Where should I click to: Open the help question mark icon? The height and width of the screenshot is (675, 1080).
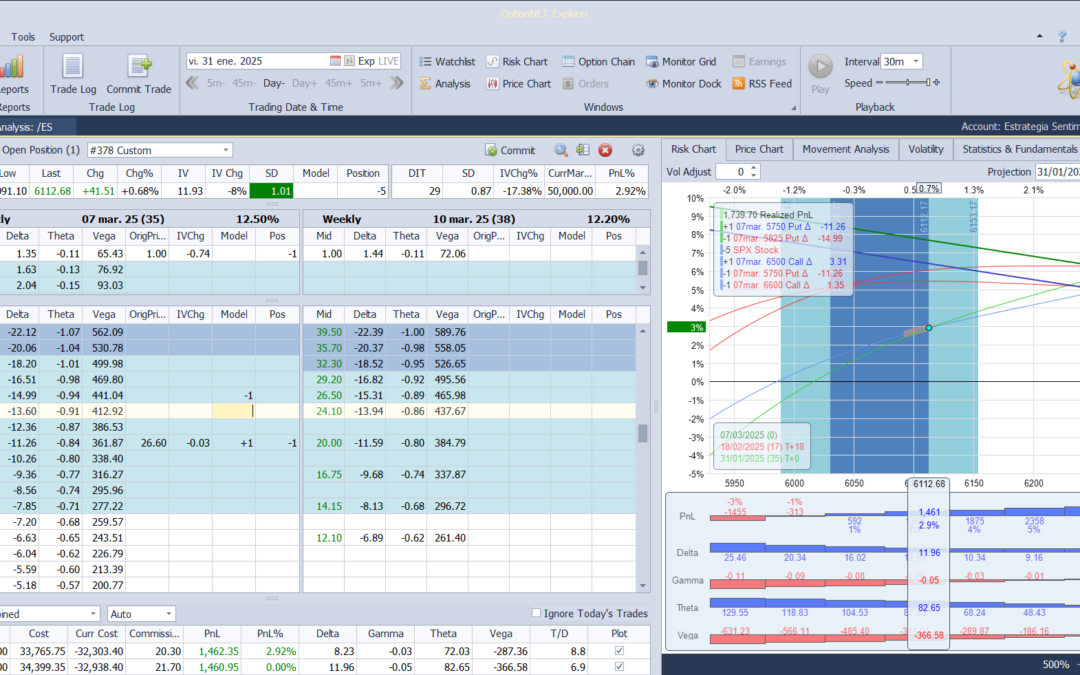click(1061, 37)
